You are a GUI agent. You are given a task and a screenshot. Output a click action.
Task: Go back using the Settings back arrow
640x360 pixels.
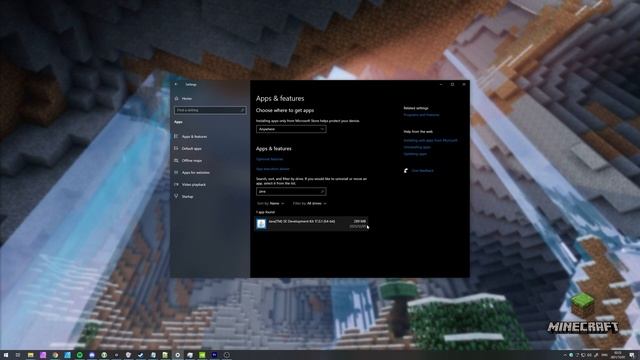pyautogui.click(x=176, y=84)
